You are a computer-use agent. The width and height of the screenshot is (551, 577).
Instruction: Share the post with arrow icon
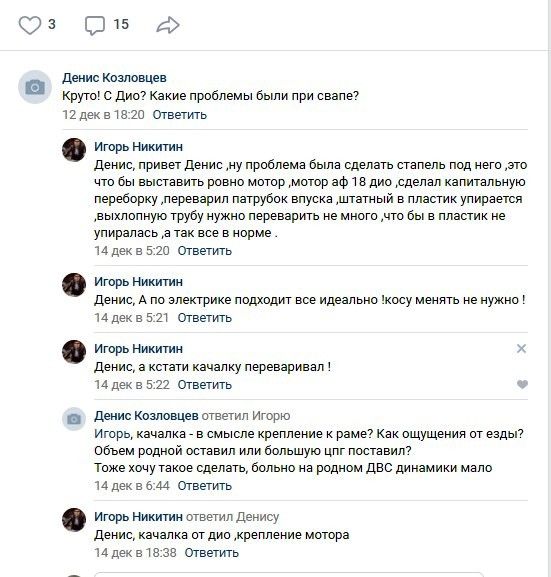point(168,25)
